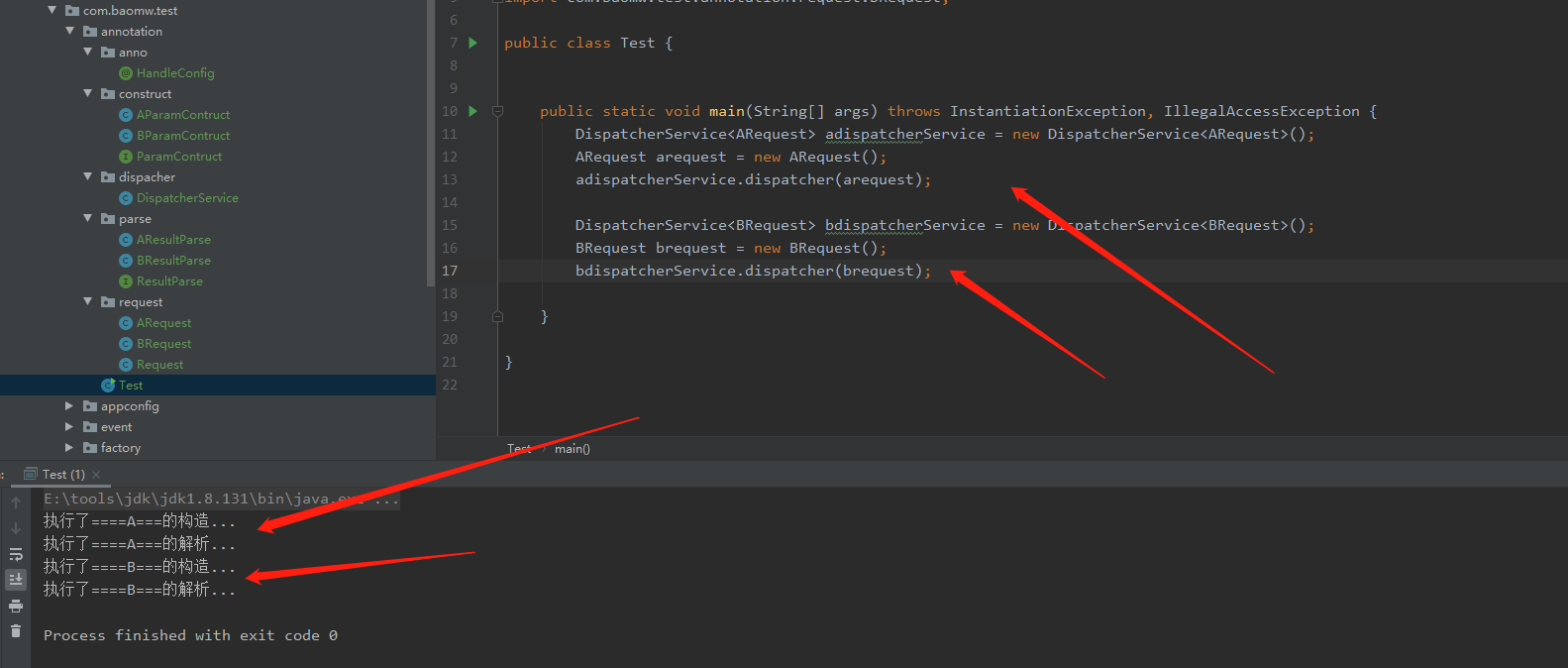The height and width of the screenshot is (668, 1568).
Task: Open the ResultParse interface
Action: point(169,281)
